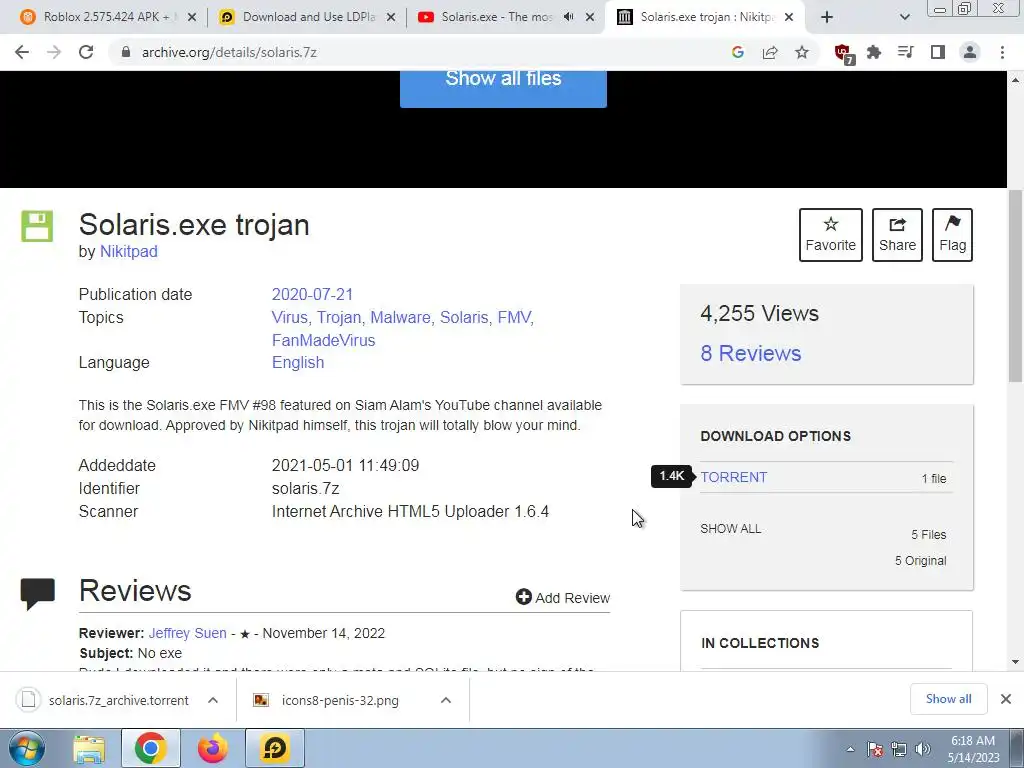Click the Chrome taskbar icon
The image size is (1024, 768).
coord(150,748)
